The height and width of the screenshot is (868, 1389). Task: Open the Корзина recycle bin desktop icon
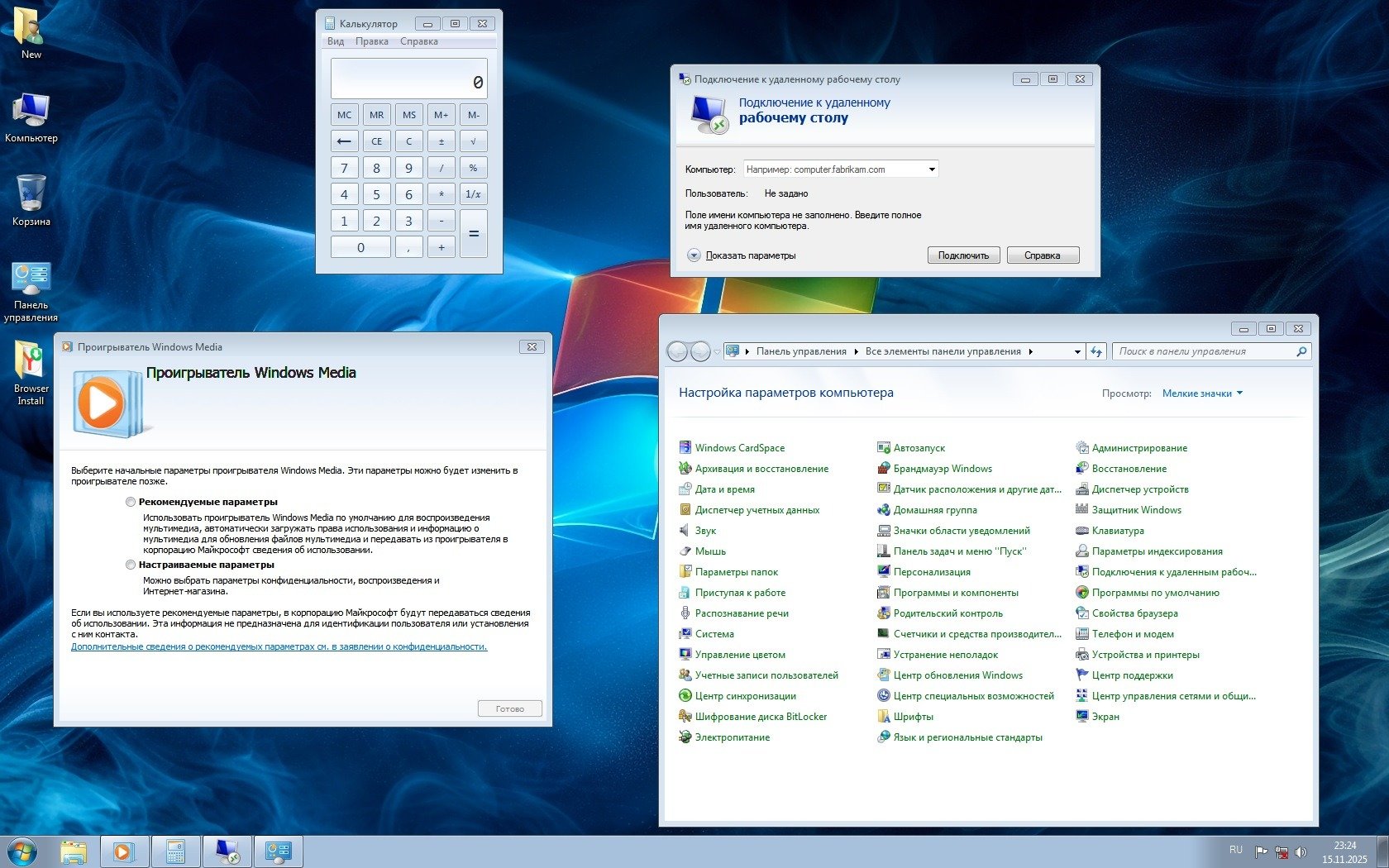[x=31, y=195]
